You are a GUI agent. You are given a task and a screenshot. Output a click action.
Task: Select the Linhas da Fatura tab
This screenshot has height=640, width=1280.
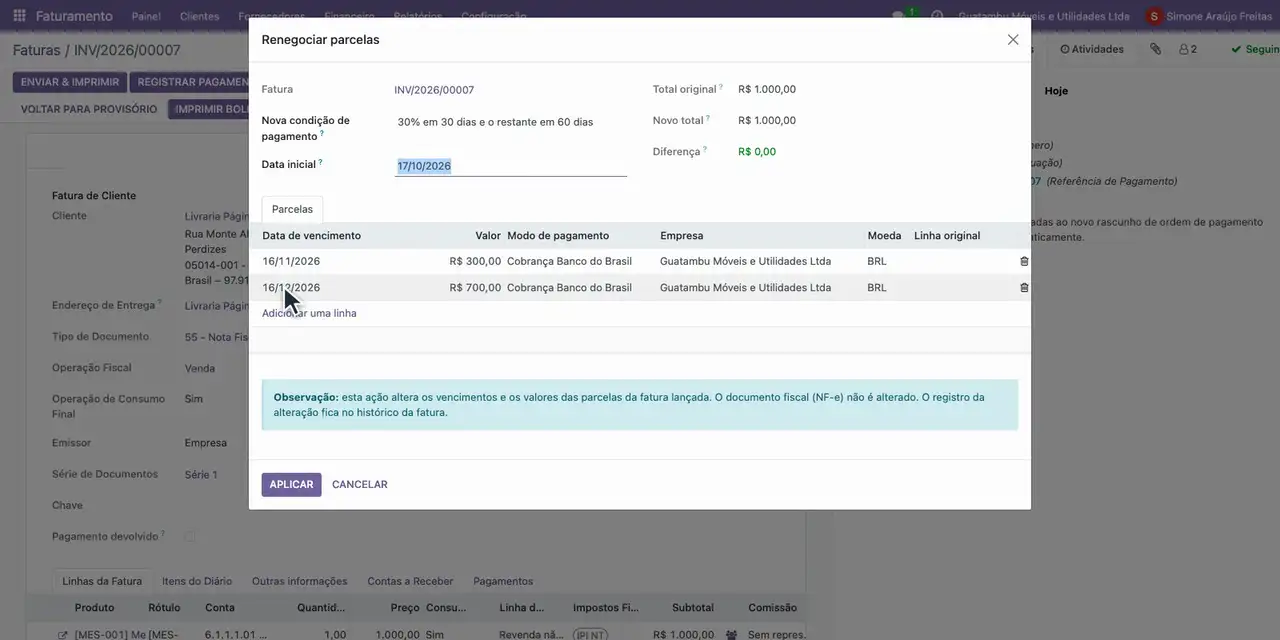(102, 581)
